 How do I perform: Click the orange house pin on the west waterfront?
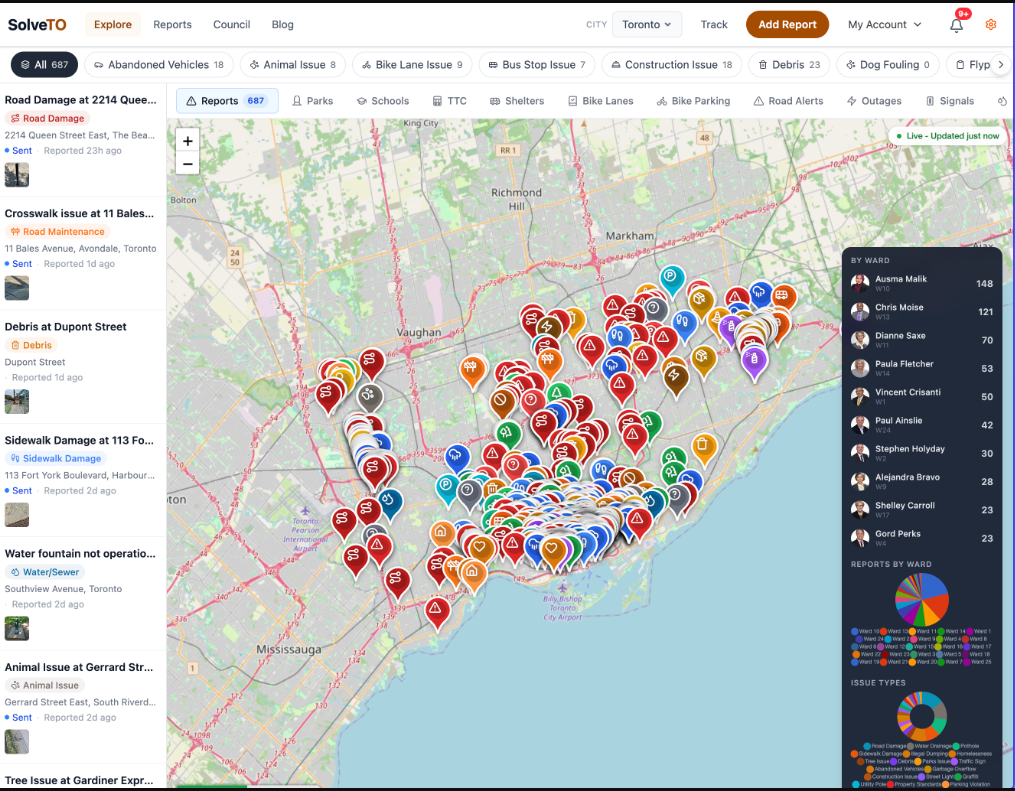(473, 574)
